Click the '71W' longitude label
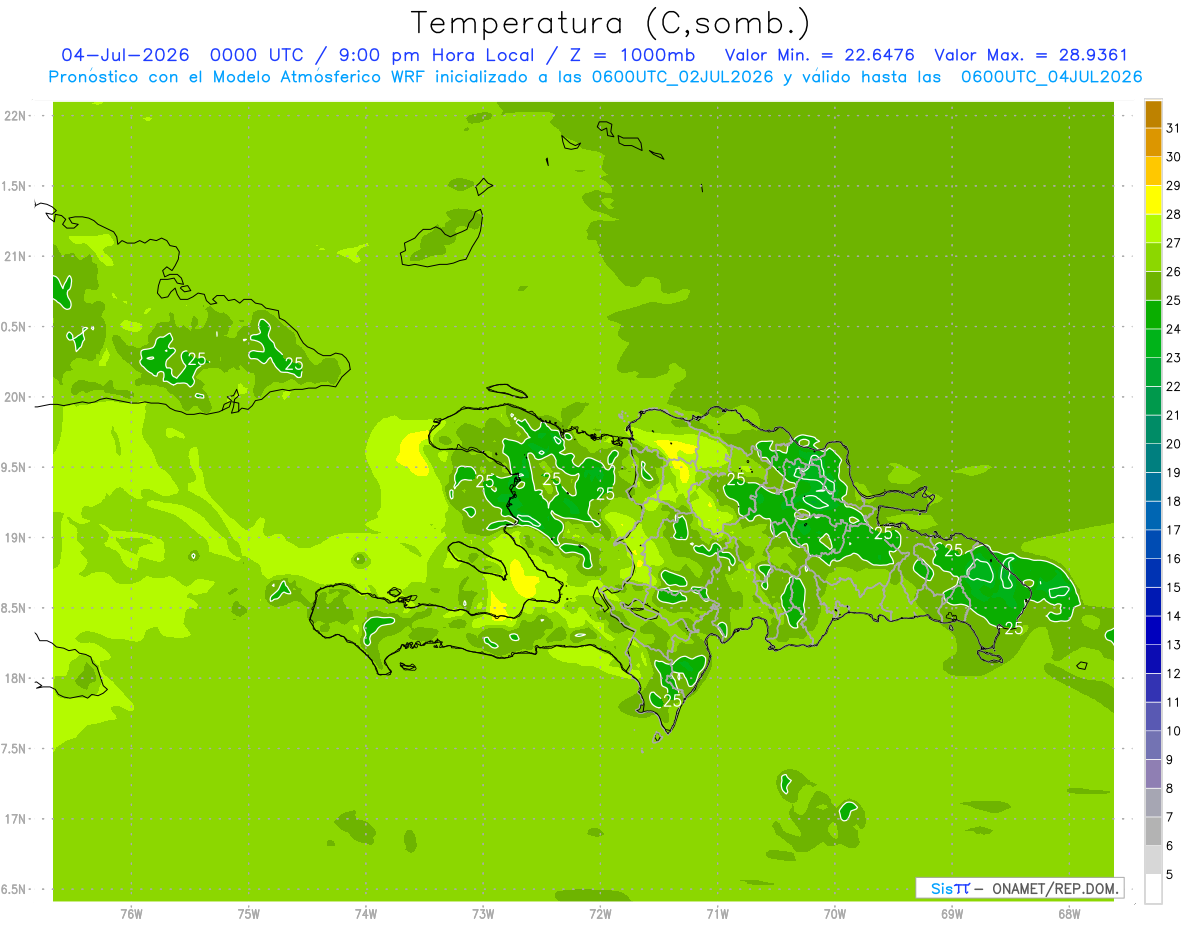 point(717,913)
